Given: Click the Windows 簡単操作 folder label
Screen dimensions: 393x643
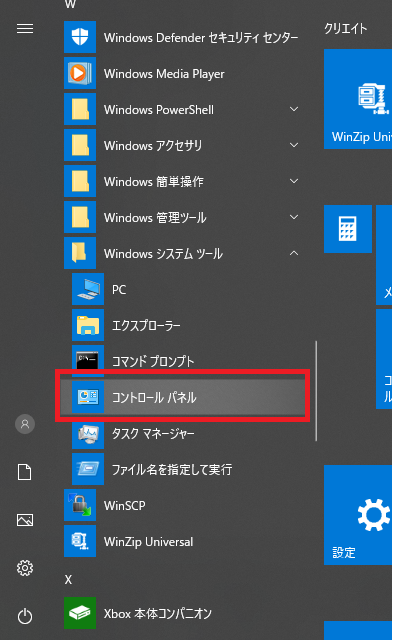Looking at the screenshot, I should pos(154,182).
